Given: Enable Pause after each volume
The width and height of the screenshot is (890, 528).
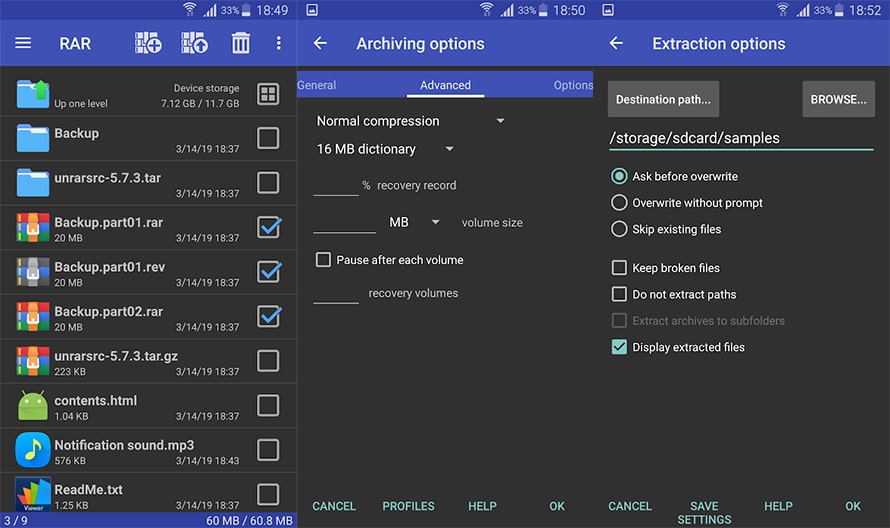Looking at the screenshot, I should pyautogui.click(x=323, y=260).
